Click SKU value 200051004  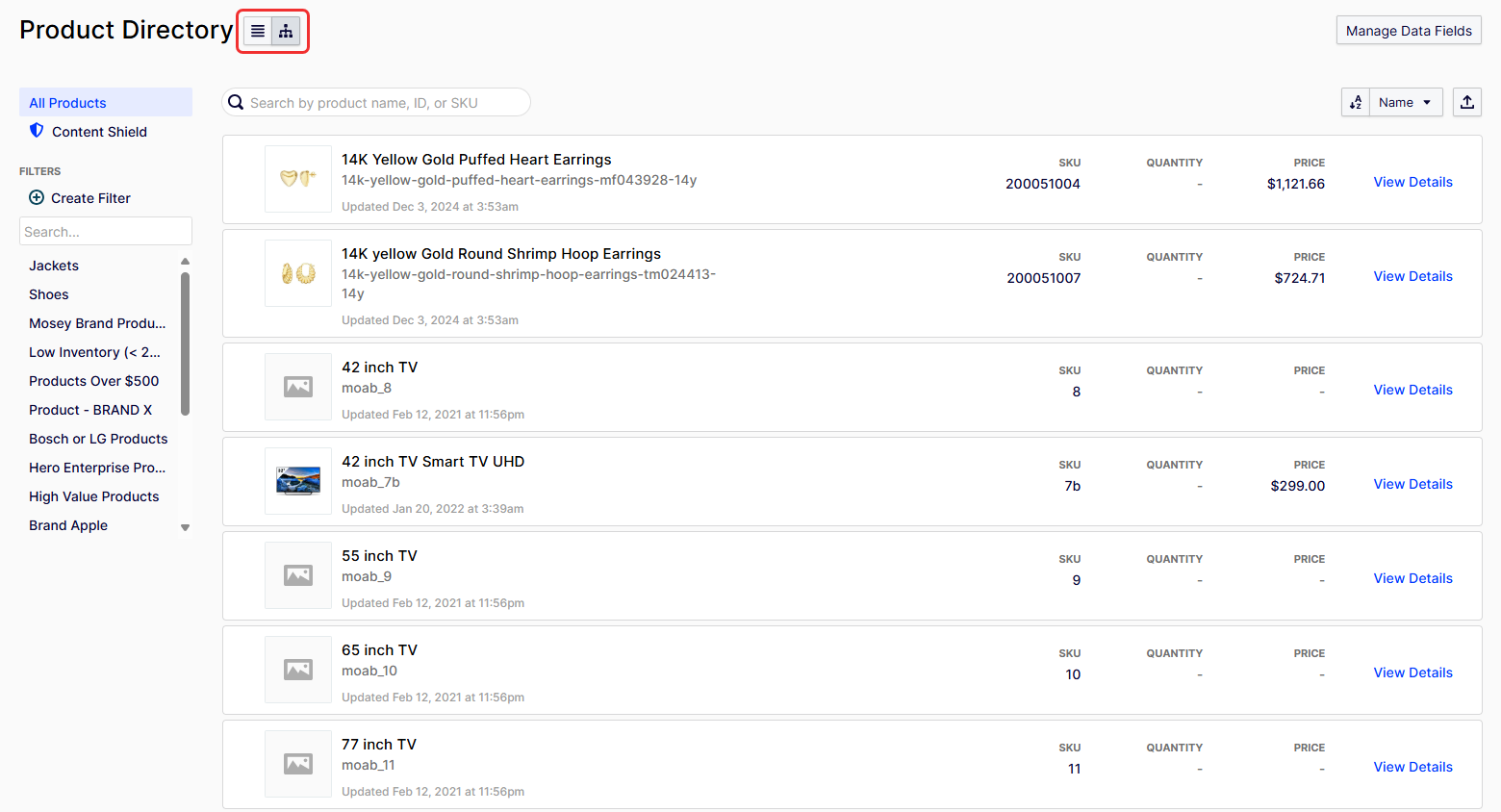[x=1043, y=184]
